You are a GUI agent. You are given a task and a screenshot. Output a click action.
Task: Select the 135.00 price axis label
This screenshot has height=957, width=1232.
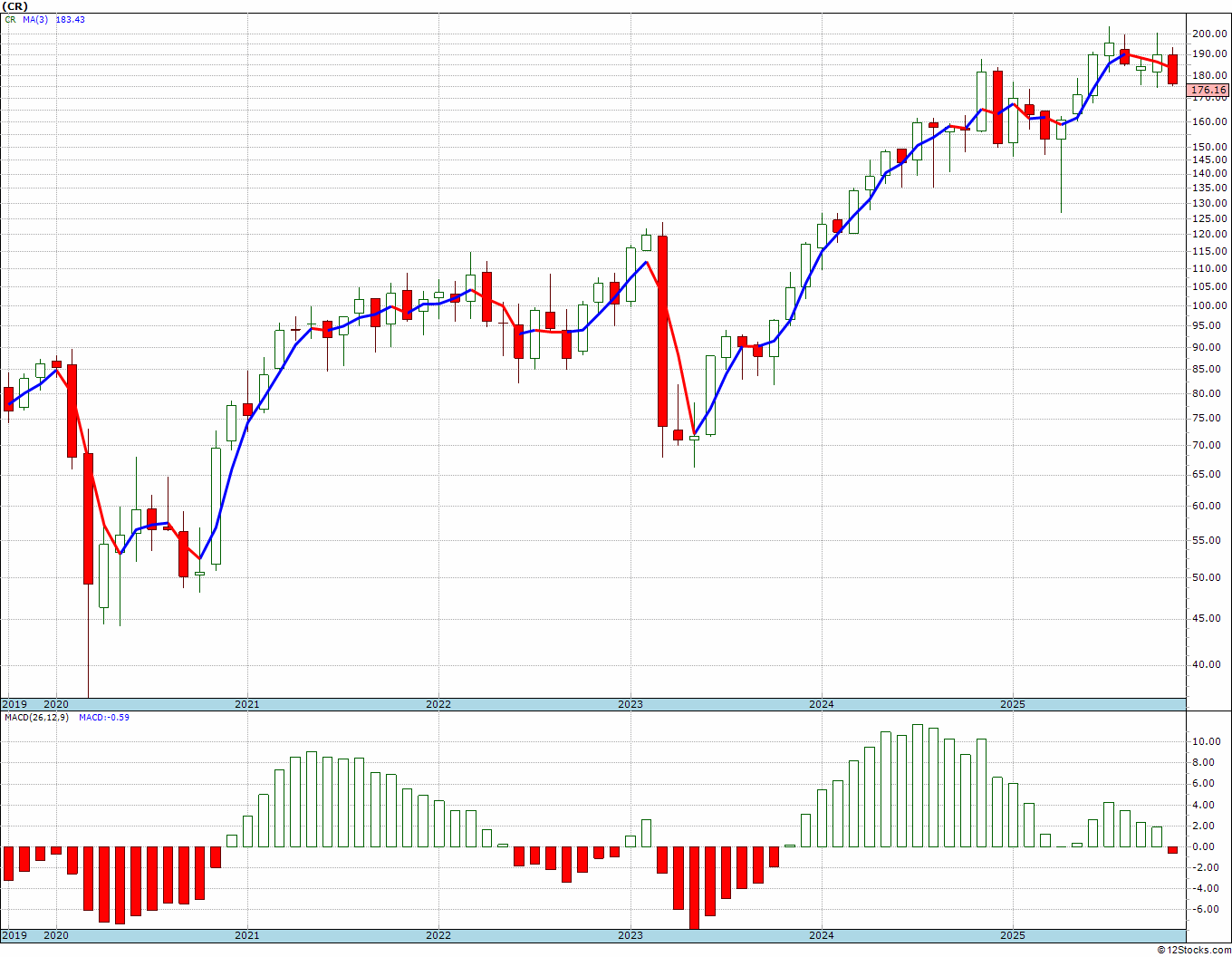tap(1210, 188)
